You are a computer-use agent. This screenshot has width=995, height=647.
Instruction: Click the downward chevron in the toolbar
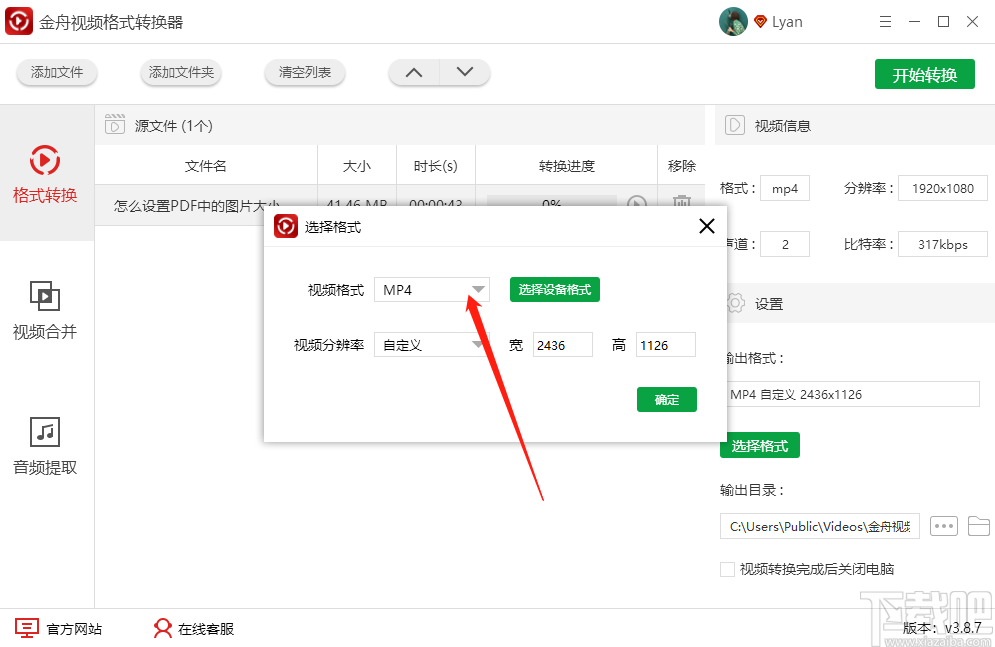(464, 72)
